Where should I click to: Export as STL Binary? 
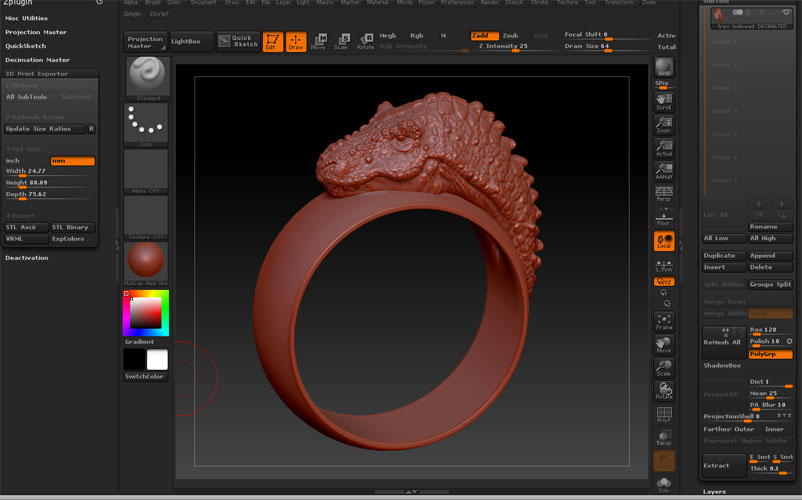click(72, 227)
